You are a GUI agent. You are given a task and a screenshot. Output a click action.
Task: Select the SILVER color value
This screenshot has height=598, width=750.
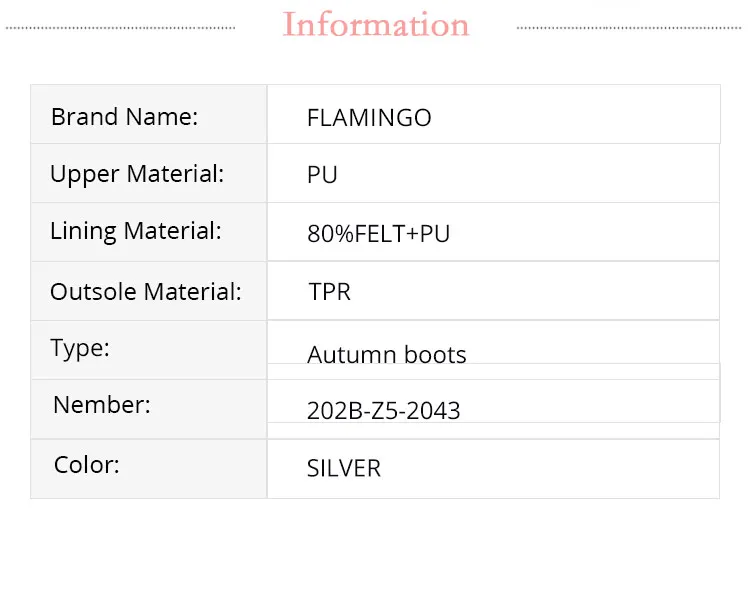(344, 468)
